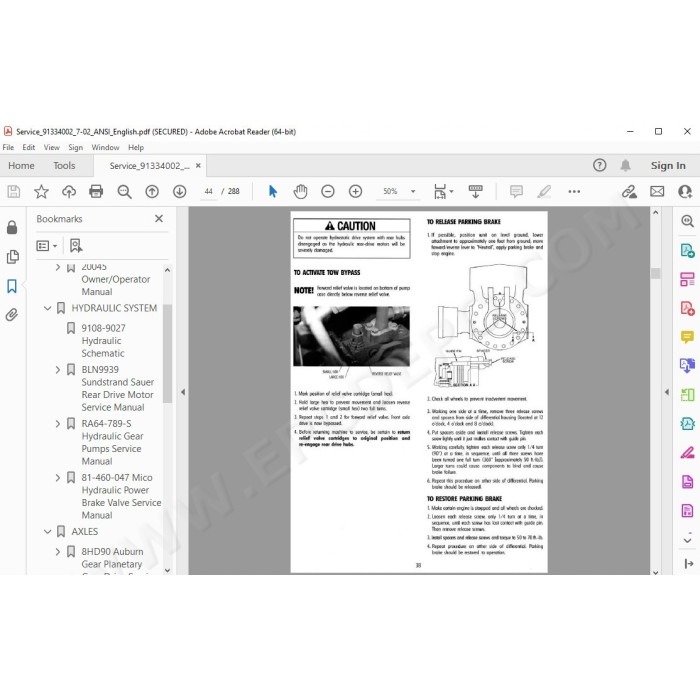The width and height of the screenshot is (700, 700).
Task: Open the Sign menu
Action: (x=75, y=147)
